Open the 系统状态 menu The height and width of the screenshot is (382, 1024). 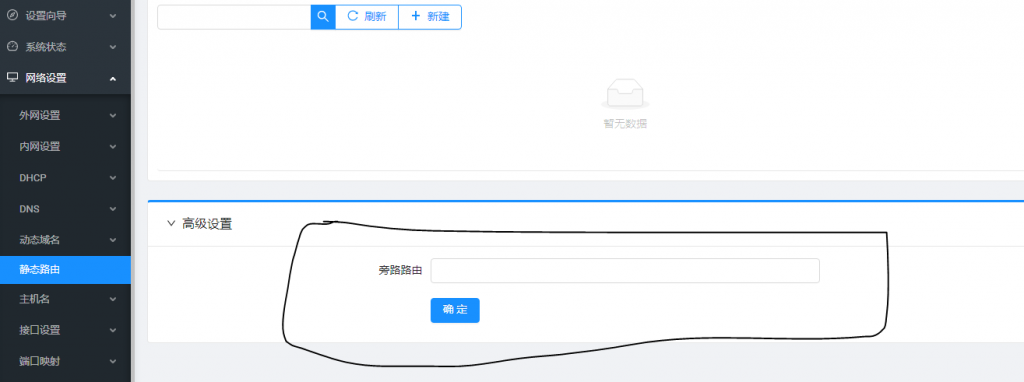[x=65, y=46]
